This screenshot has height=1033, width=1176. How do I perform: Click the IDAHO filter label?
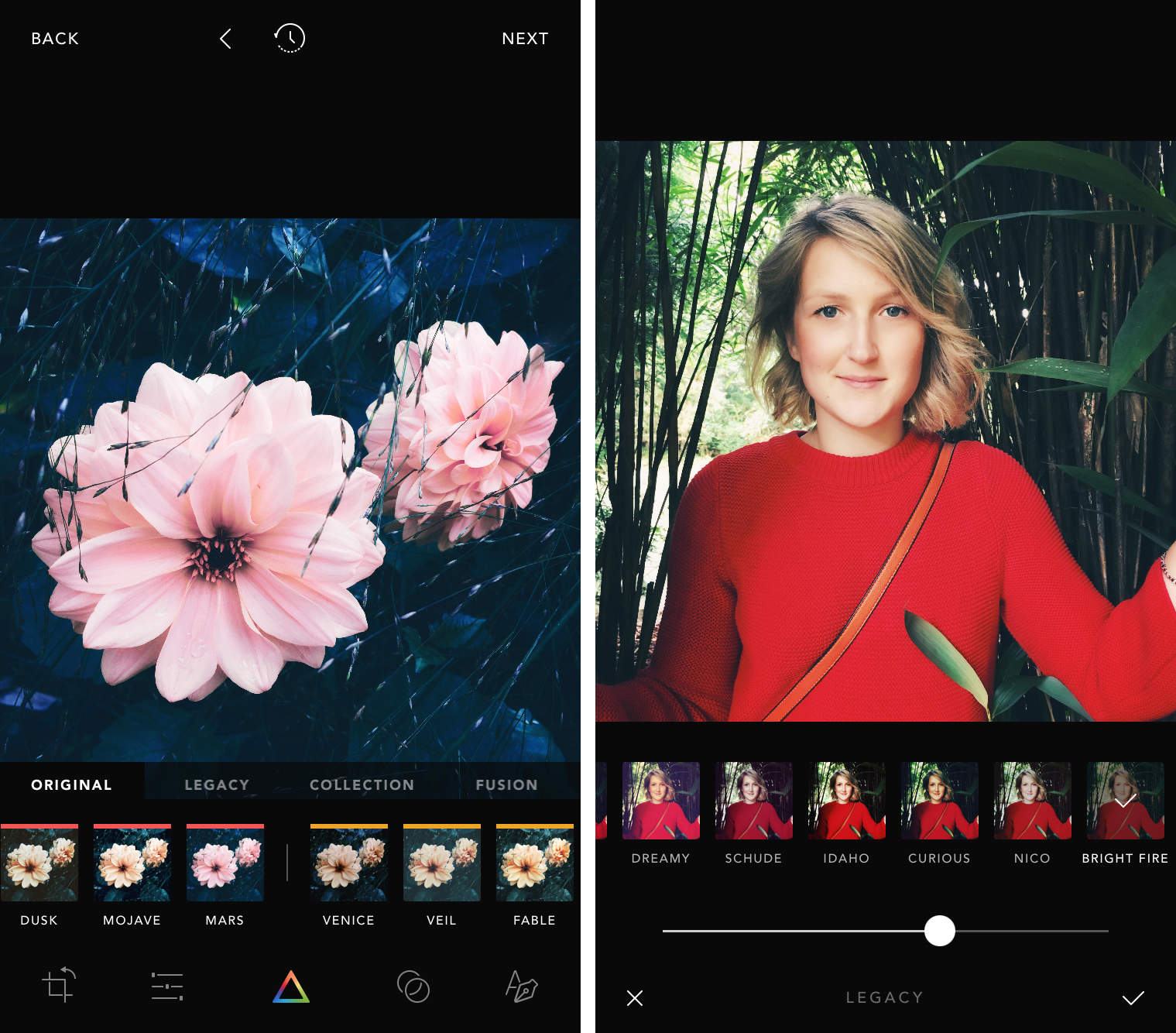[847, 858]
